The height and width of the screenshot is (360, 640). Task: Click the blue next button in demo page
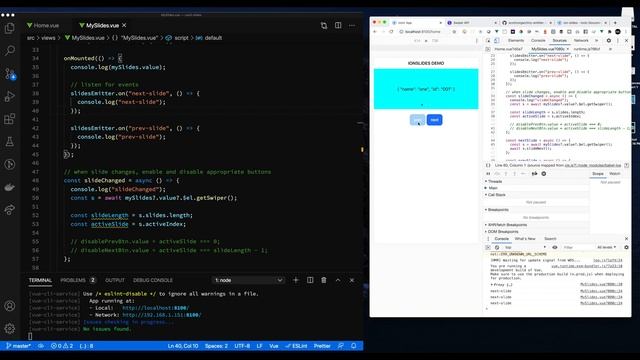434,120
